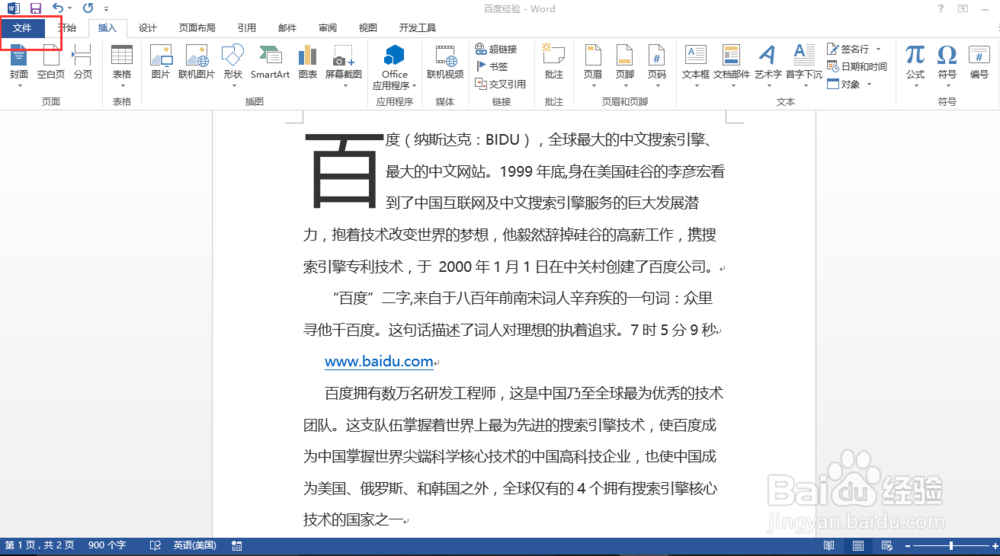Insert a page break with 分页
Image resolution: width=1000 pixels, height=556 pixels.
(83, 64)
